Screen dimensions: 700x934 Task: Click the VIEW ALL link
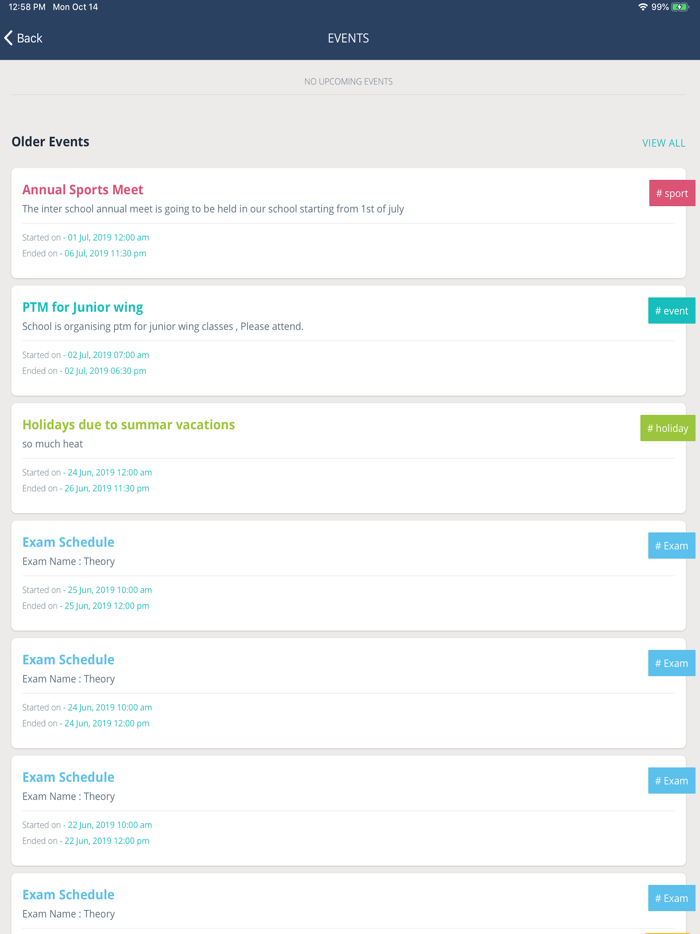[x=664, y=143]
